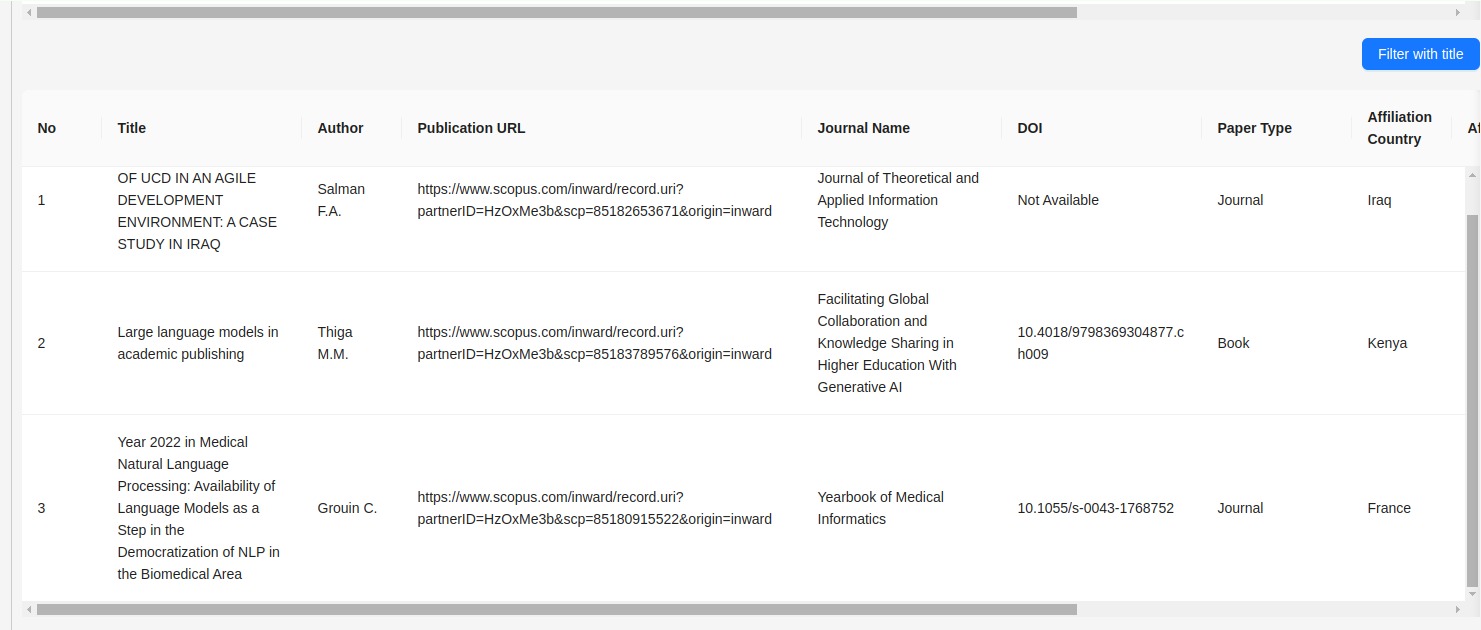The height and width of the screenshot is (630, 1481).
Task: Click the Filter with title button
Action: point(1420,54)
